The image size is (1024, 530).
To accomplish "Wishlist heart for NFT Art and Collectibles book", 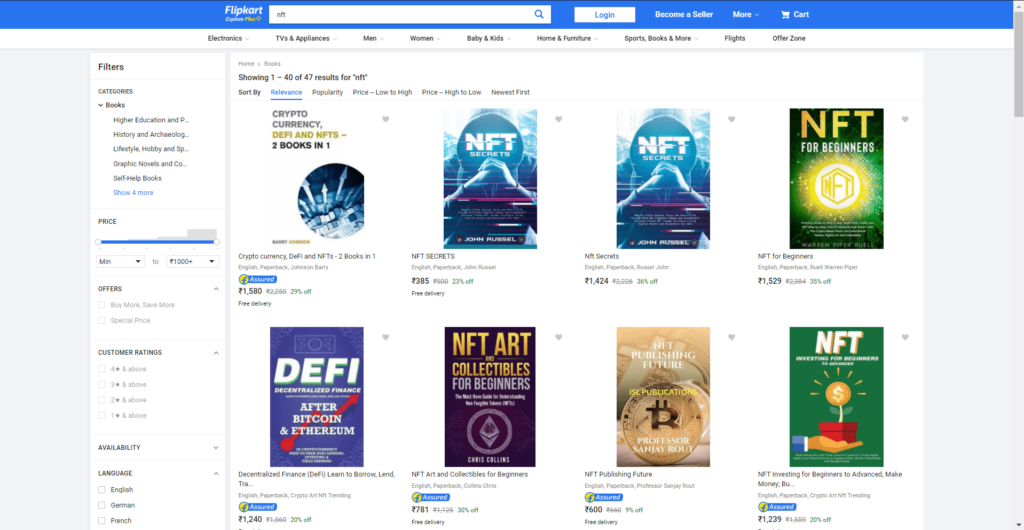I will [558, 337].
